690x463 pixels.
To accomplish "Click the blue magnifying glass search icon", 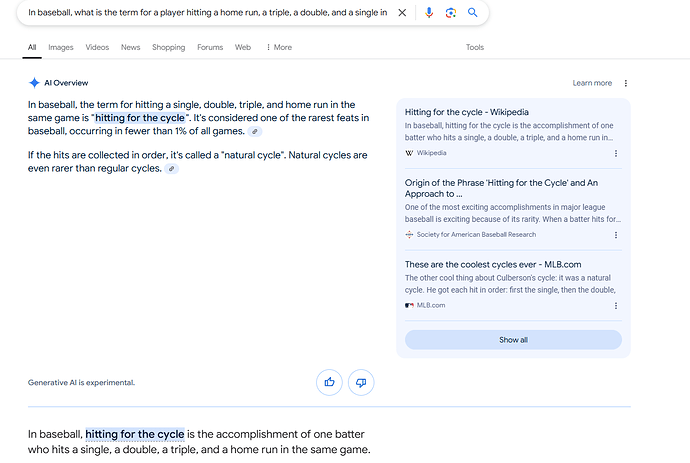I will click(x=473, y=13).
